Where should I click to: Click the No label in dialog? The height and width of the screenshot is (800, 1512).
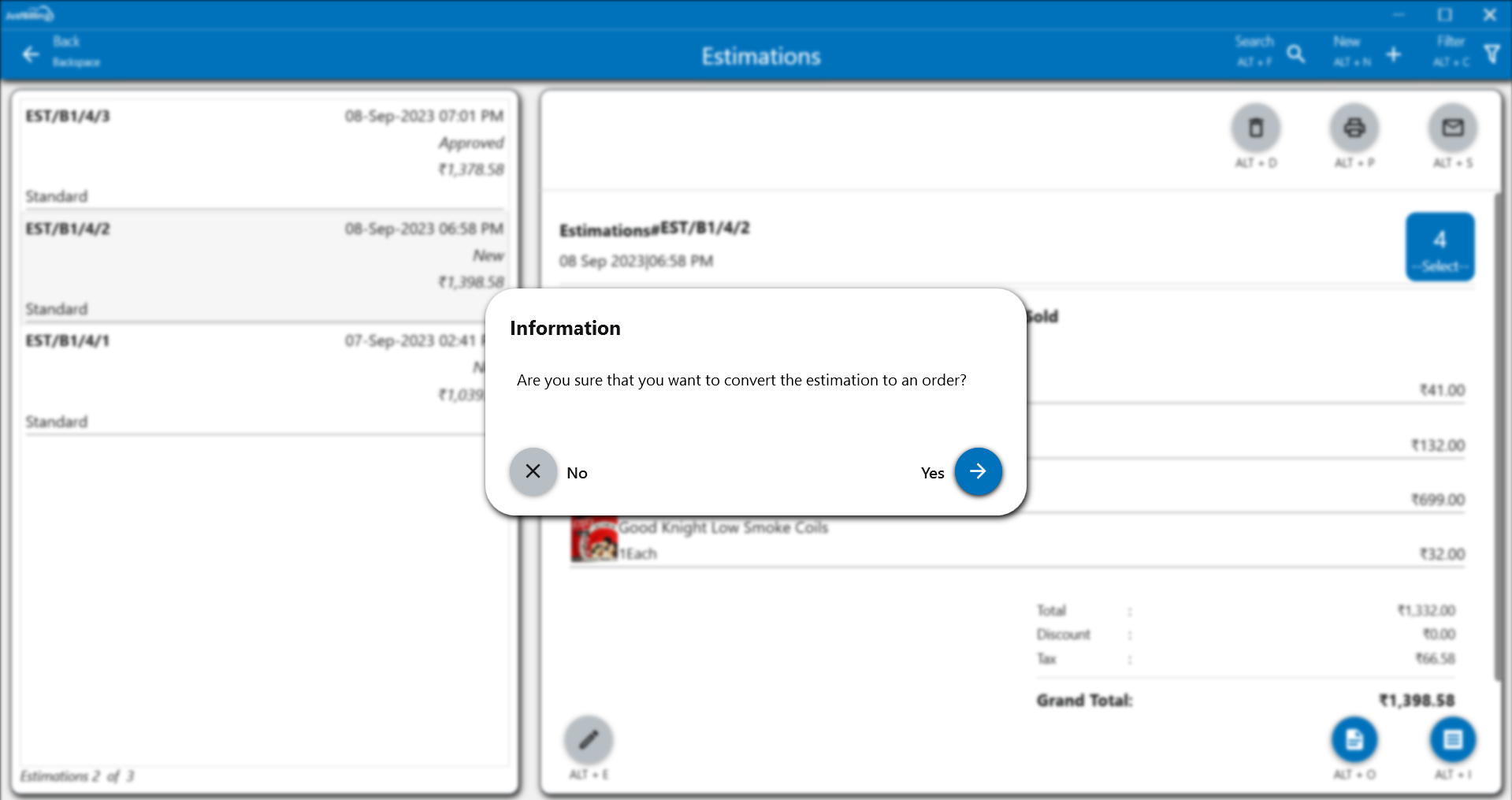point(577,473)
